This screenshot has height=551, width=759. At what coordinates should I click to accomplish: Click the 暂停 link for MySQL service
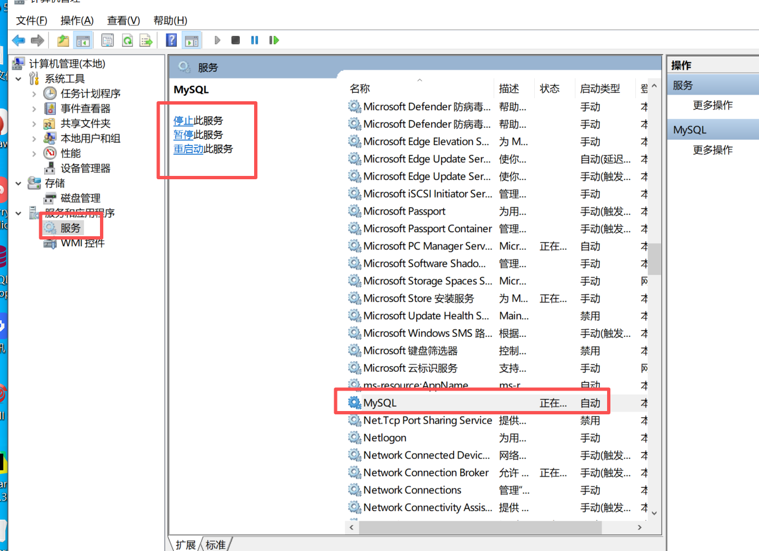[x=183, y=135]
